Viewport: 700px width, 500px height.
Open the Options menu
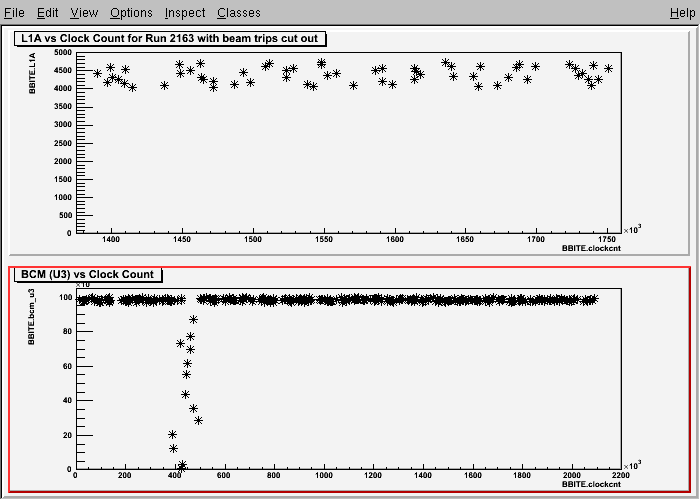131,13
